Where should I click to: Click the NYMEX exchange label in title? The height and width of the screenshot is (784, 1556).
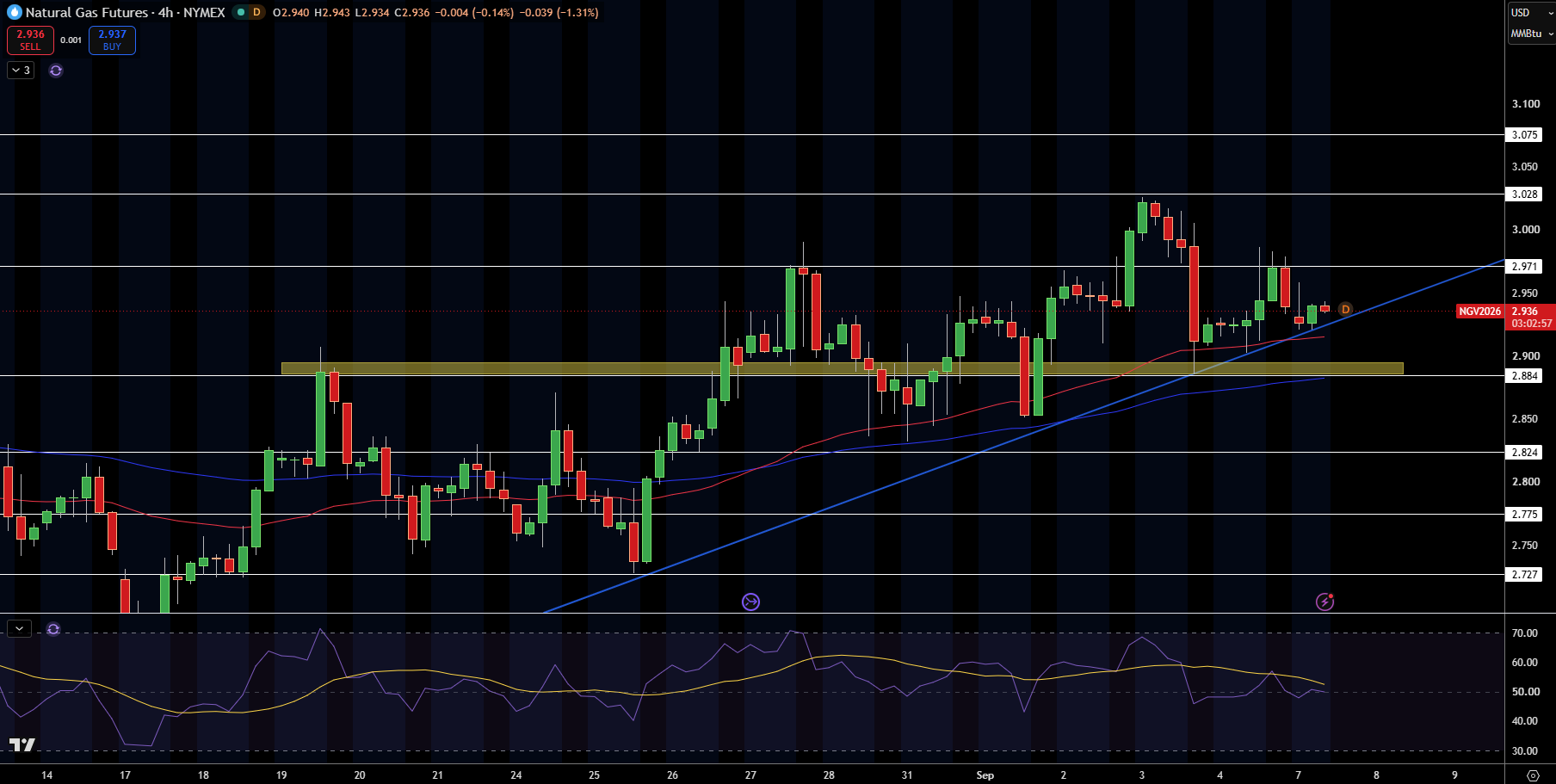point(204,12)
